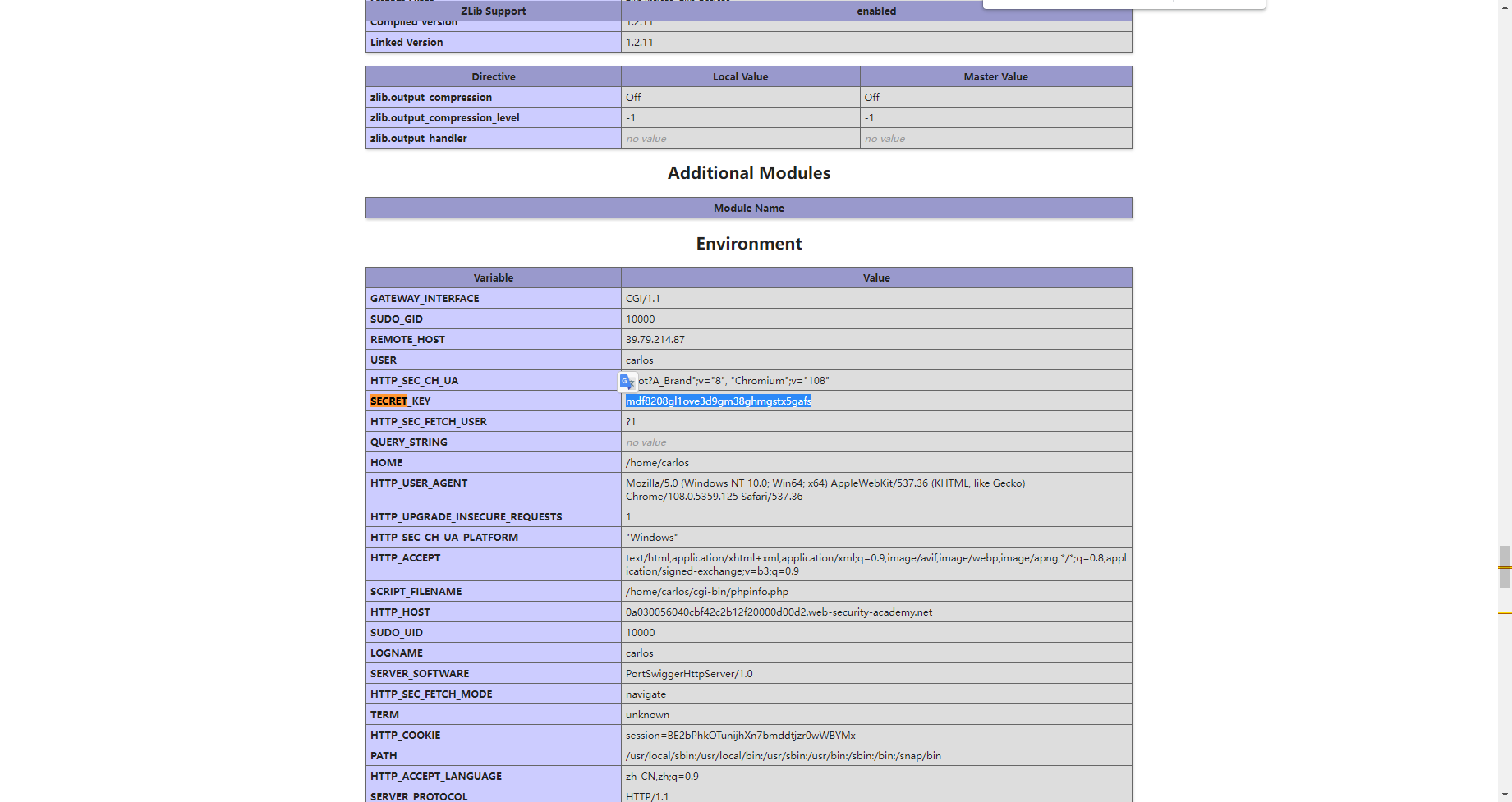The width and height of the screenshot is (1512, 802).
Task: Click the Environment heading
Action: pyautogui.click(x=749, y=244)
